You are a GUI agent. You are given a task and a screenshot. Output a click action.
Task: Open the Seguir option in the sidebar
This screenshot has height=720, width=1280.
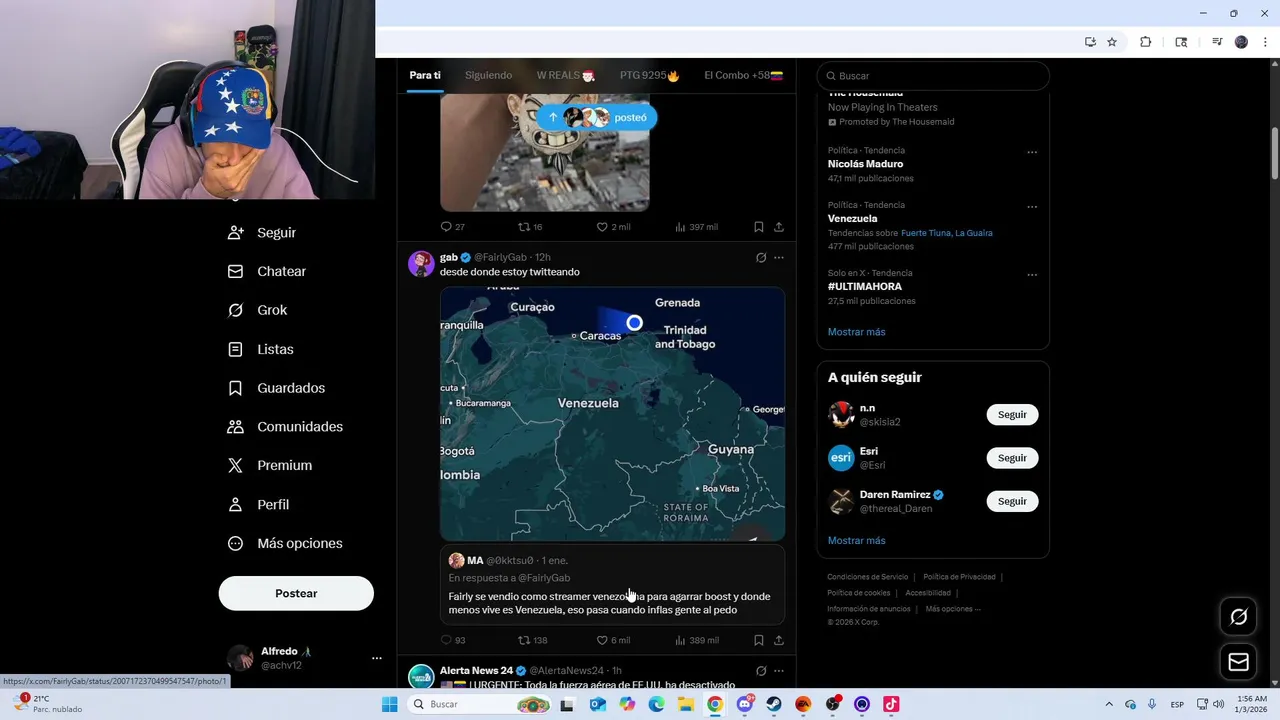(262, 232)
